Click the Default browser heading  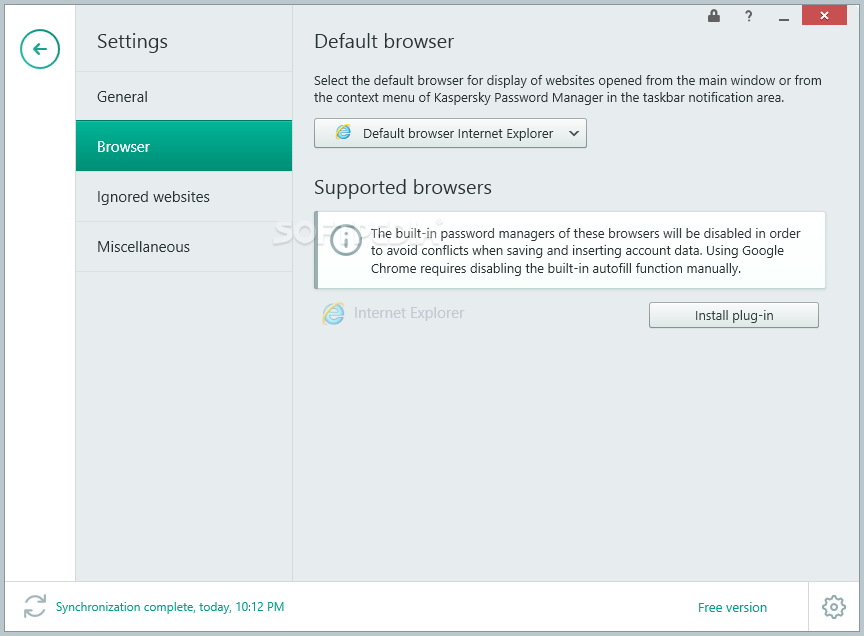click(x=384, y=41)
